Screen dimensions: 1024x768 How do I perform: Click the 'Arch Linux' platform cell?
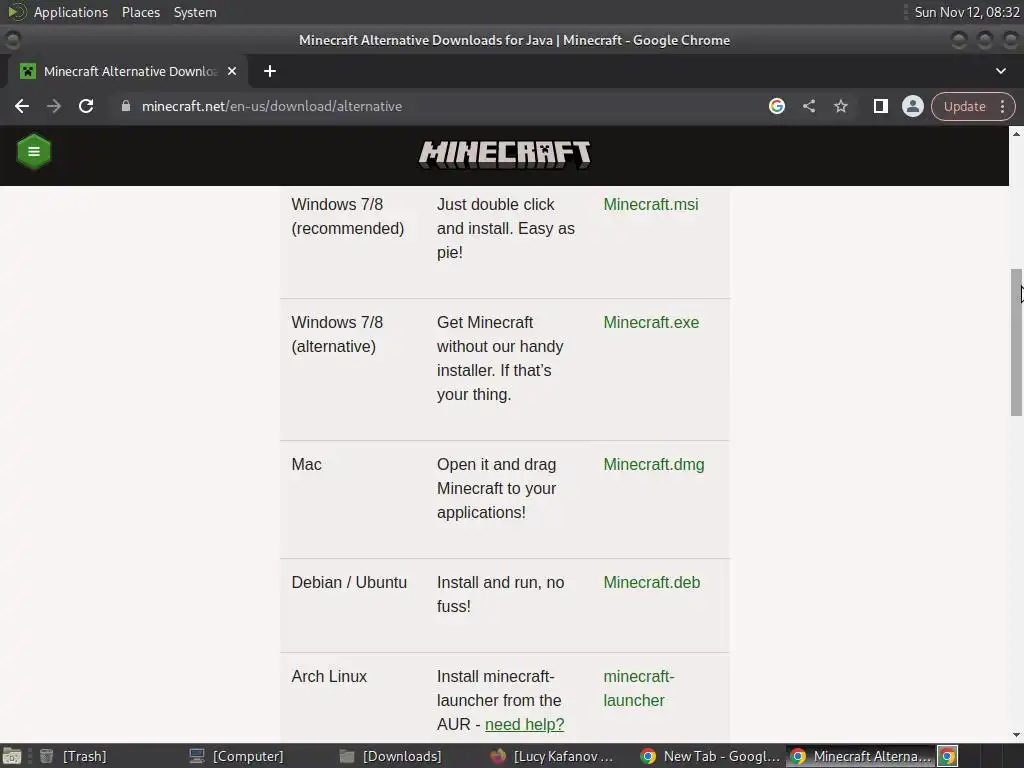[x=329, y=677]
